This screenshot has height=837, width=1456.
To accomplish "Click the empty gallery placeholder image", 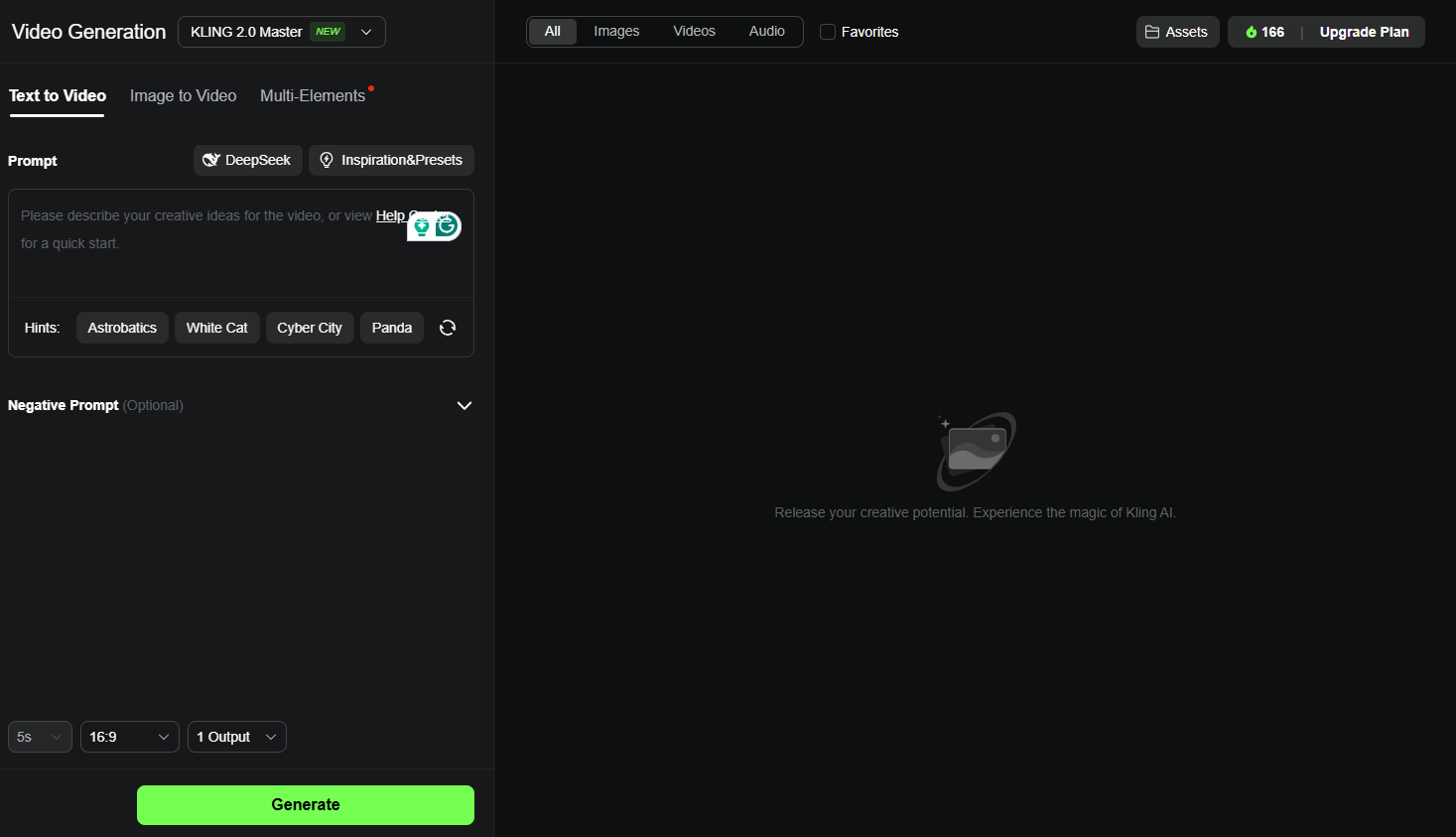I will 976,451.
